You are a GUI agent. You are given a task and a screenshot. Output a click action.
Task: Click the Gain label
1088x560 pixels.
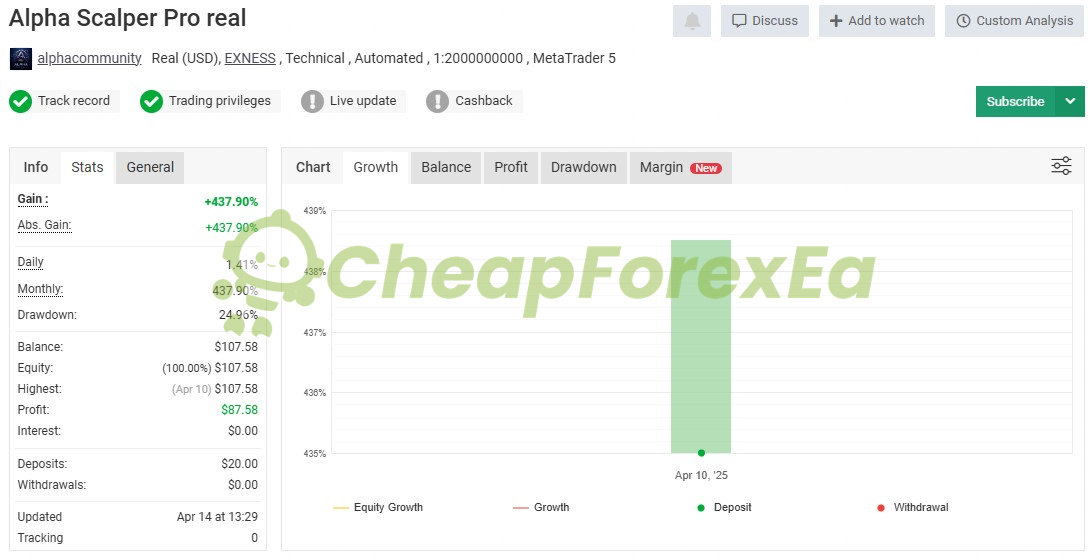click(33, 200)
